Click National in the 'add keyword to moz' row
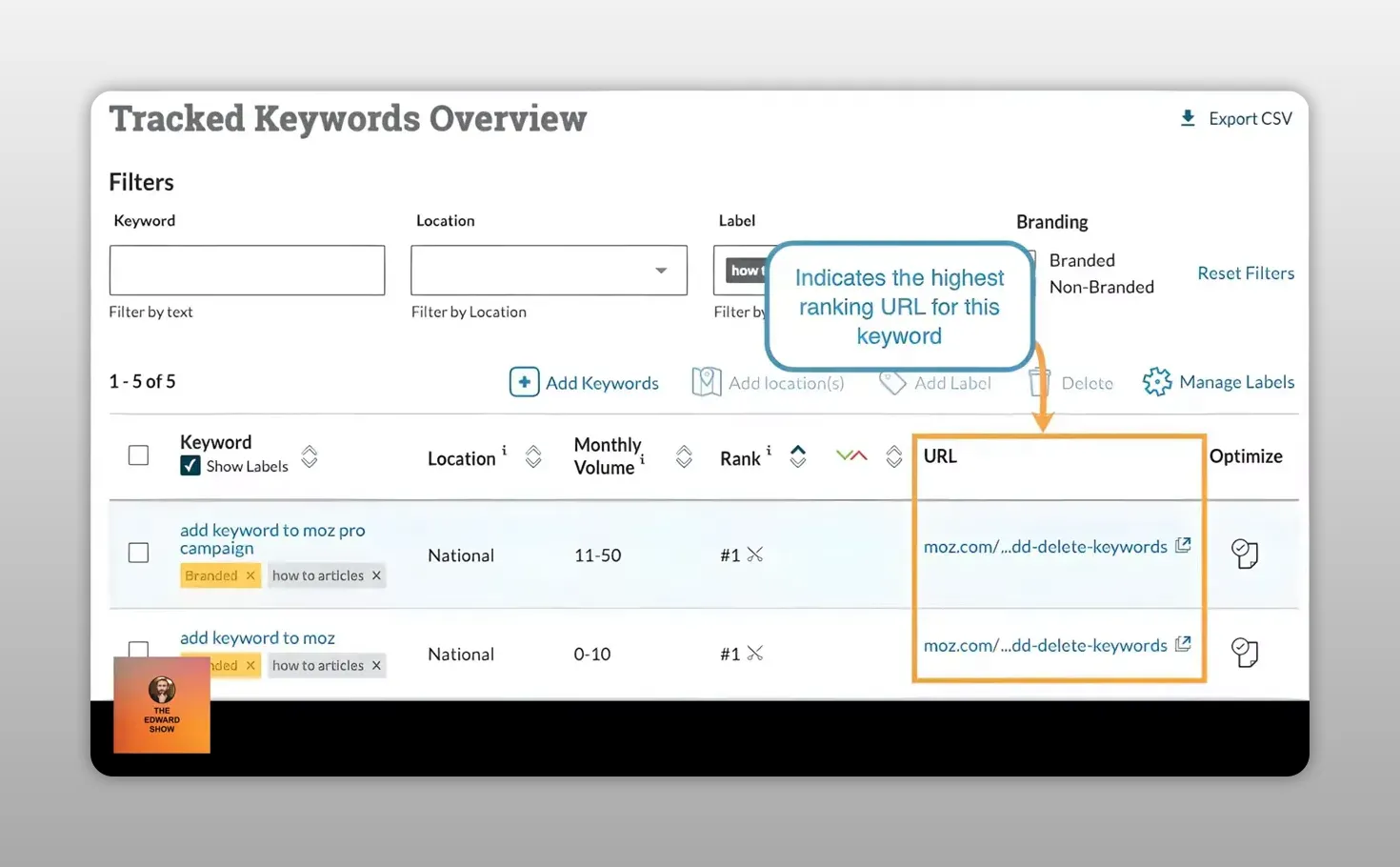Screen dimensions: 1400x867 pyautogui.click(x=461, y=655)
